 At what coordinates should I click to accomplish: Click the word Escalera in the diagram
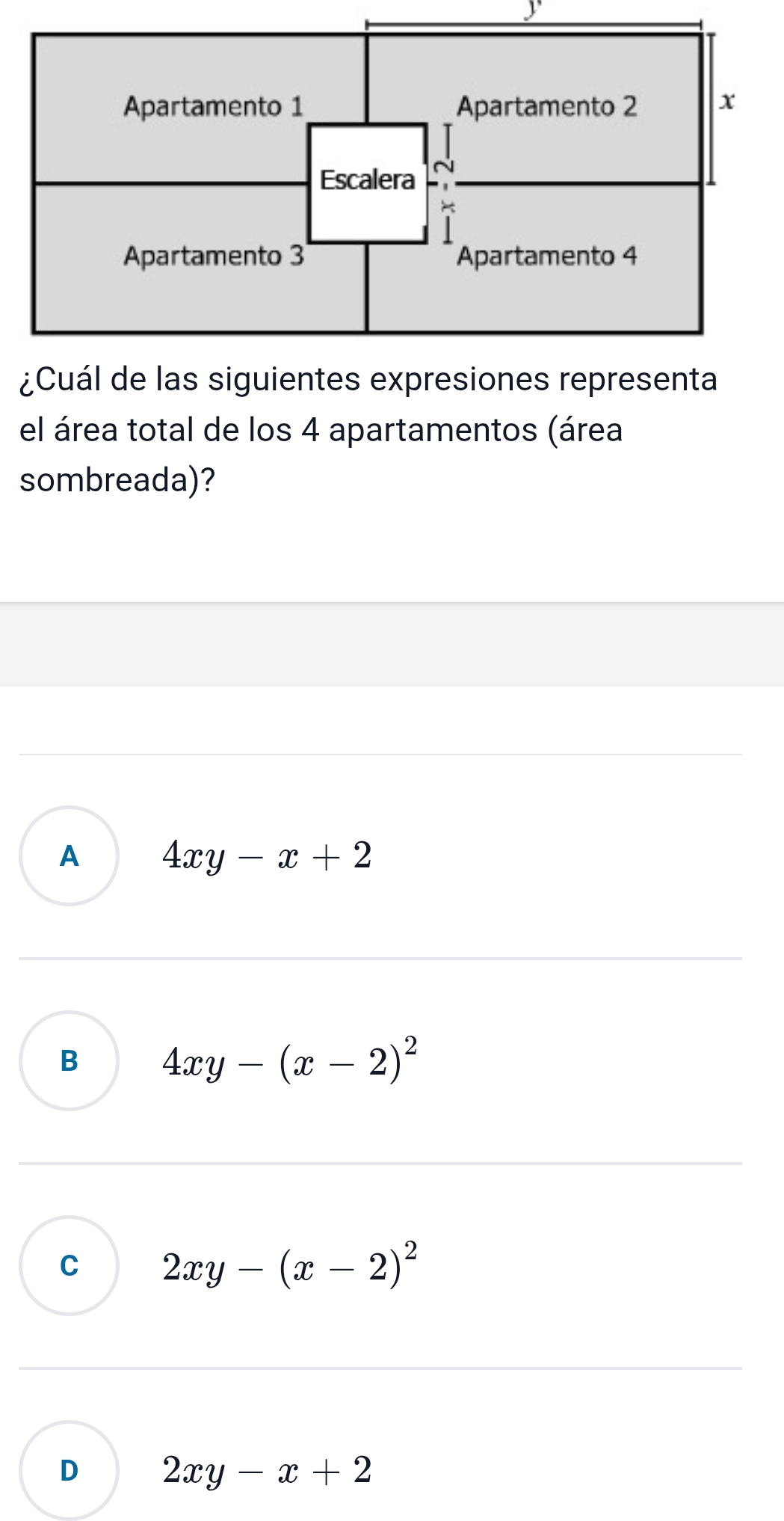point(367,180)
